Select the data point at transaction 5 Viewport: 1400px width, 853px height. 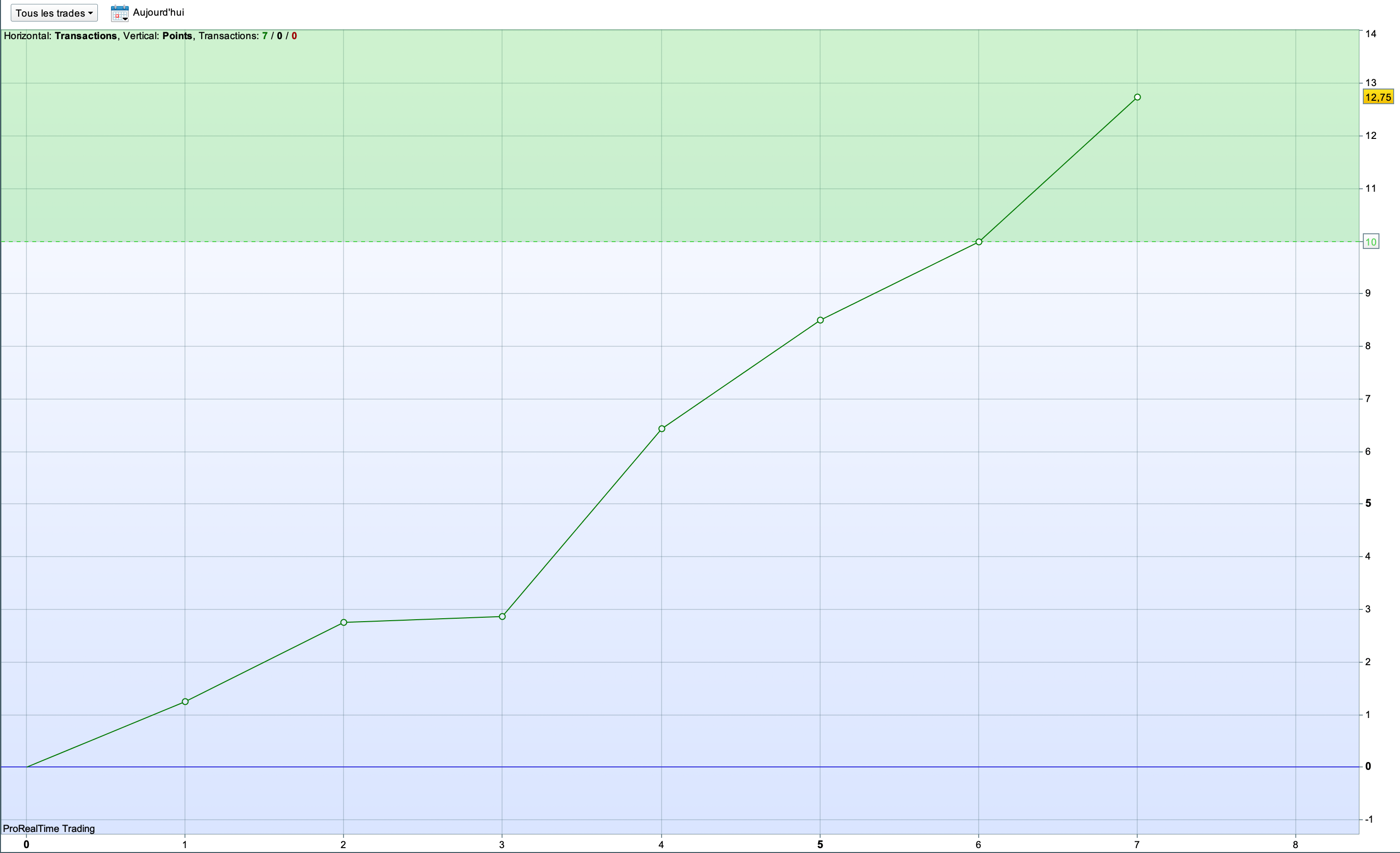click(820, 320)
